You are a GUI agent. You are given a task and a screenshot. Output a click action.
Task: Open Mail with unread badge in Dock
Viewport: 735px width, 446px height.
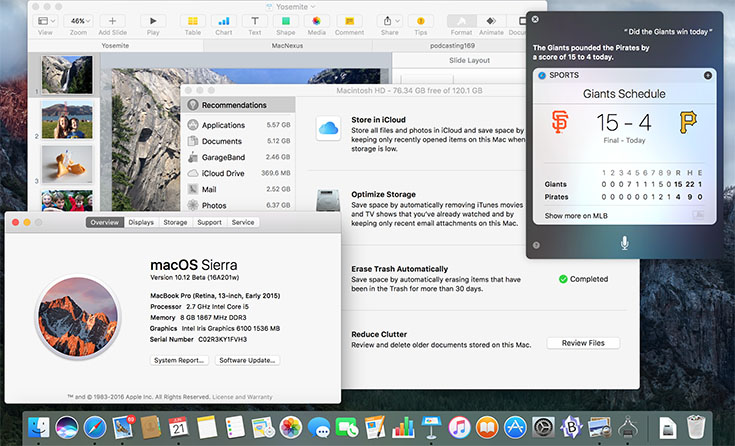[x=123, y=427]
